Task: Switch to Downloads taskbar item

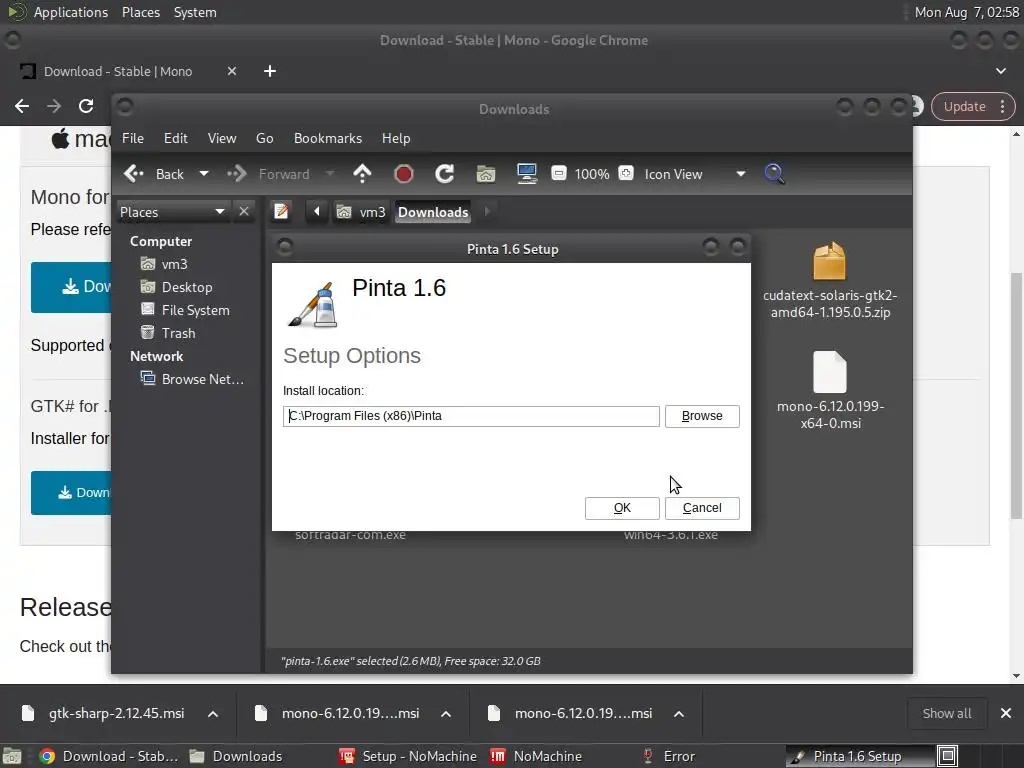Action: 236,756
